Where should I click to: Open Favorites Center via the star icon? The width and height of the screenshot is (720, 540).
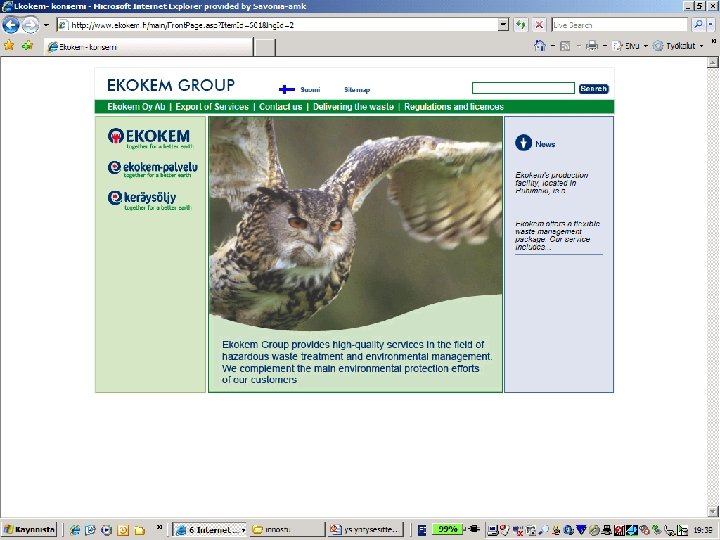[9, 45]
